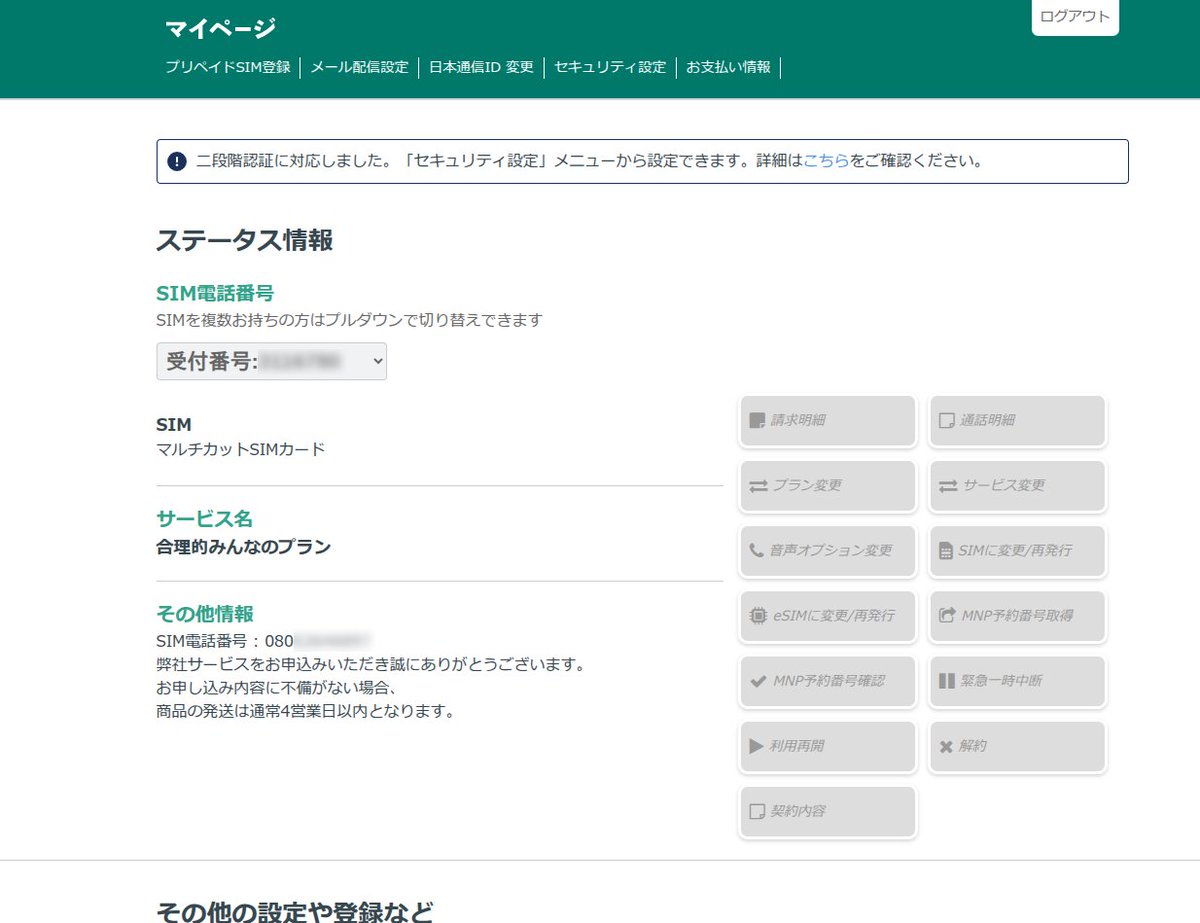Open 日本通信ID 変更 menu item
This screenshot has height=923, width=1200.
pyautogui.click(x=481, y=67)
